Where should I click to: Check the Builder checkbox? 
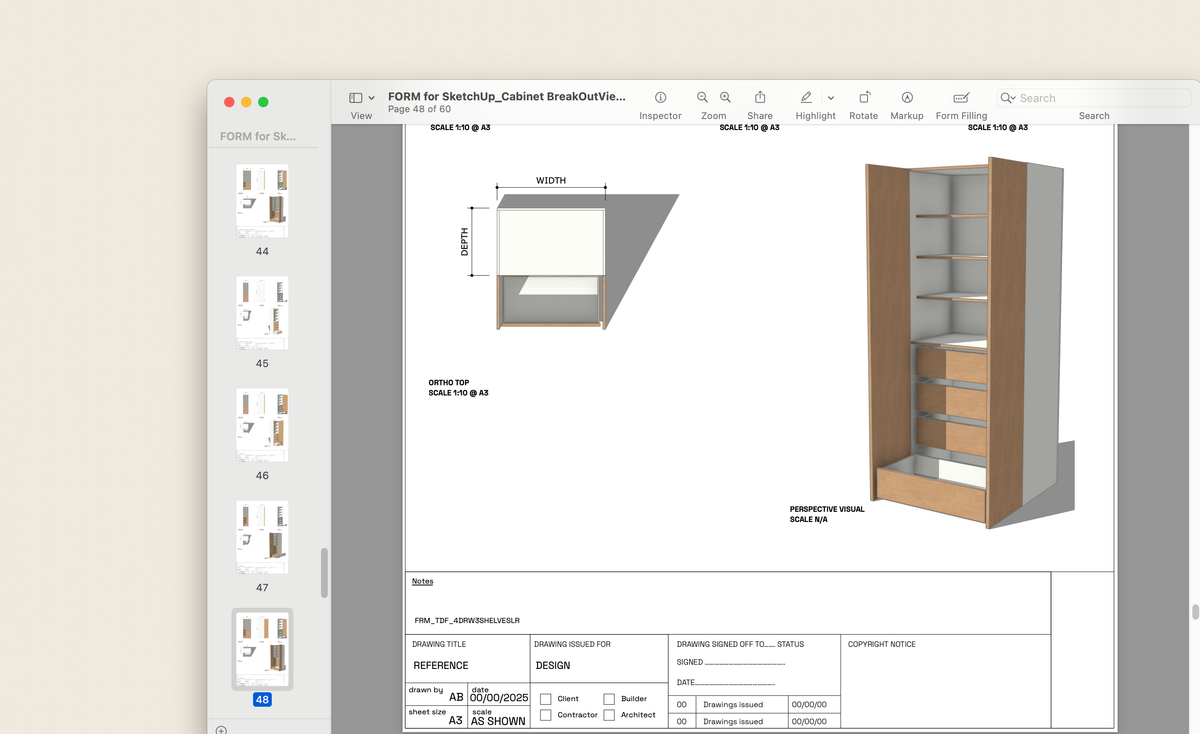tap(609, 699)
